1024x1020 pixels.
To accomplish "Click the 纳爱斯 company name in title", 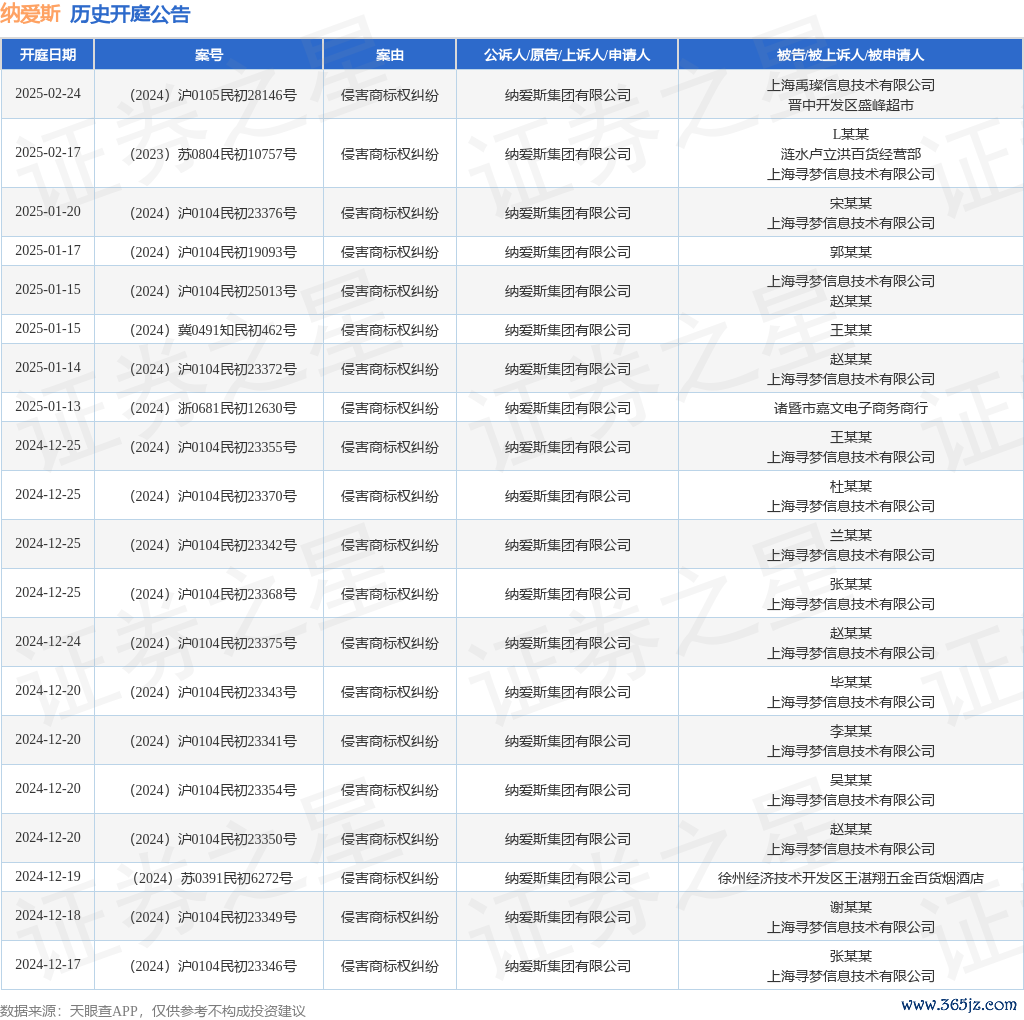I will pyautogui.click(x=30, y=14).
